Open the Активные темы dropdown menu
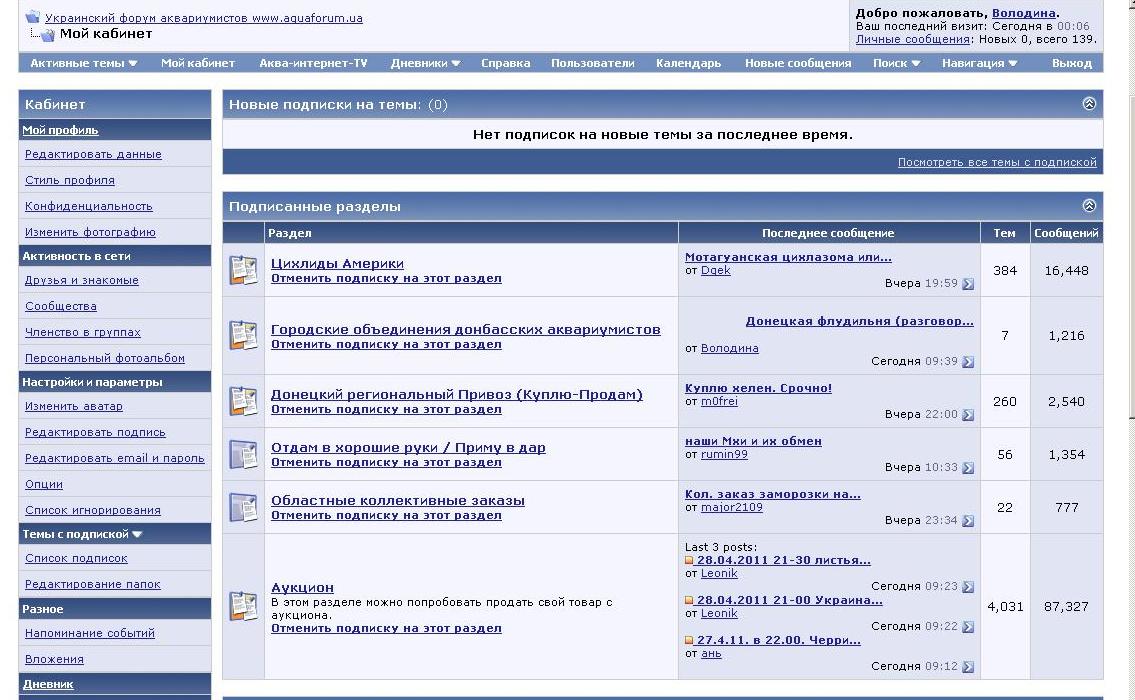 [x=83, y=63]
